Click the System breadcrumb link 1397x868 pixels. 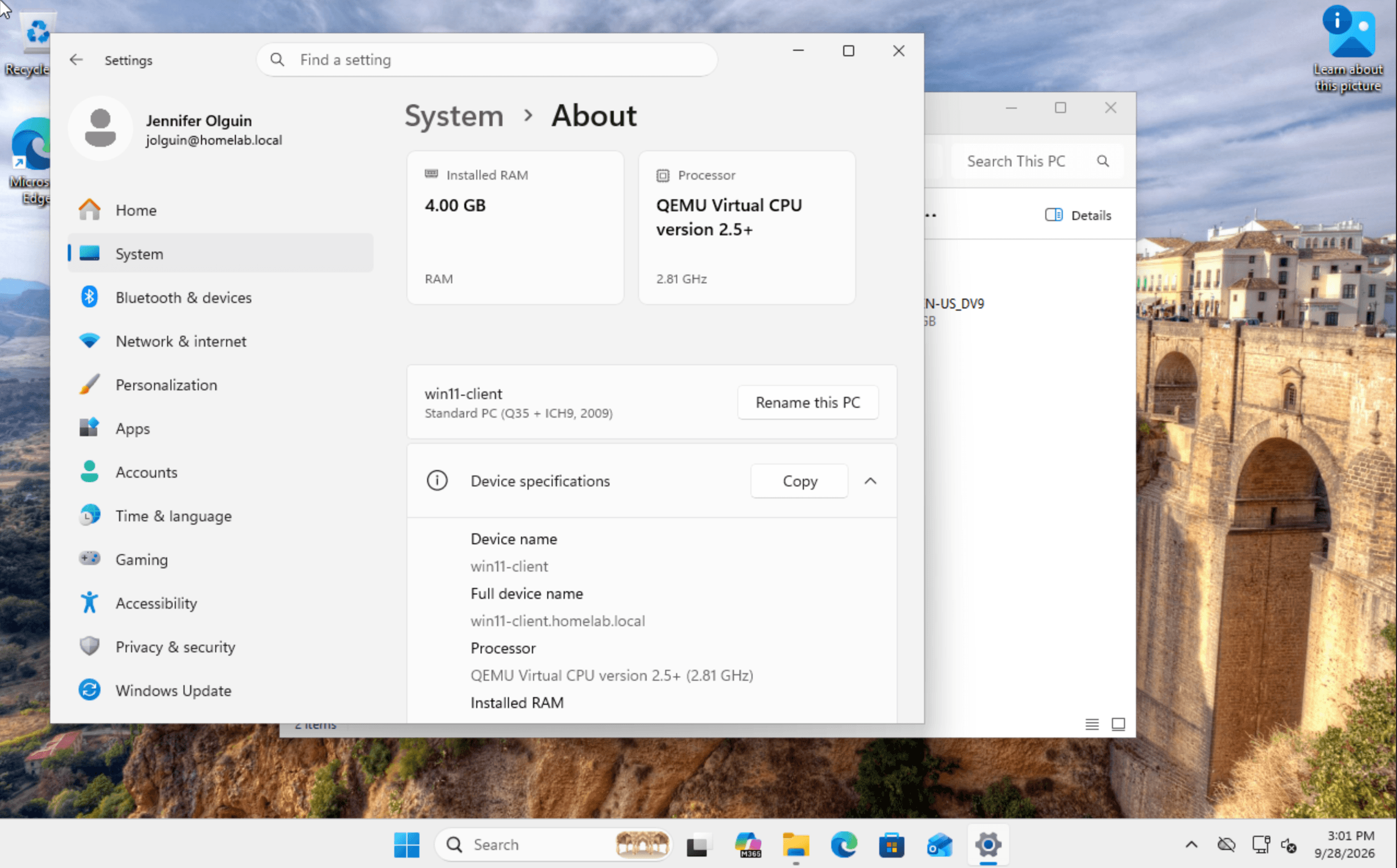point(454,116)
